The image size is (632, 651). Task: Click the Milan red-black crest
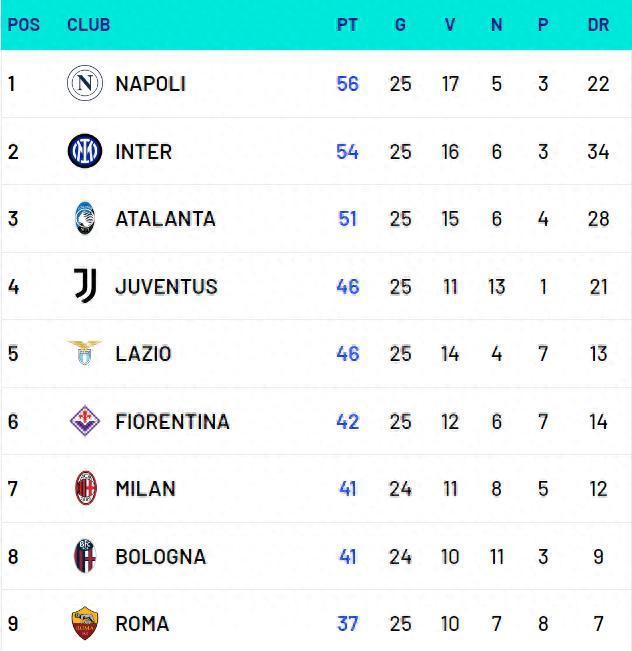point(86,488)
